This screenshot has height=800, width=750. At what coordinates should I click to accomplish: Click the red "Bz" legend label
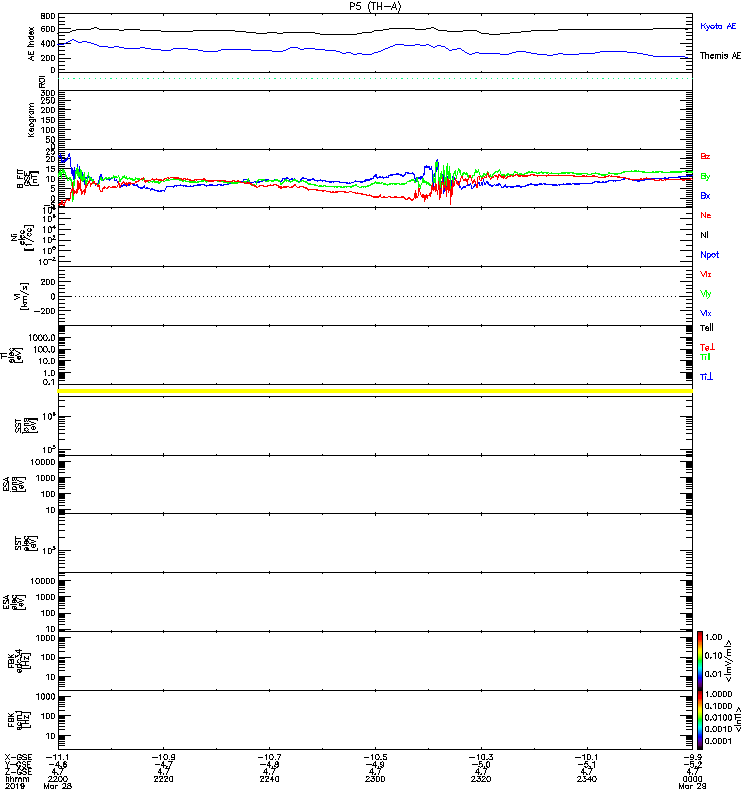tap(705, 156)
